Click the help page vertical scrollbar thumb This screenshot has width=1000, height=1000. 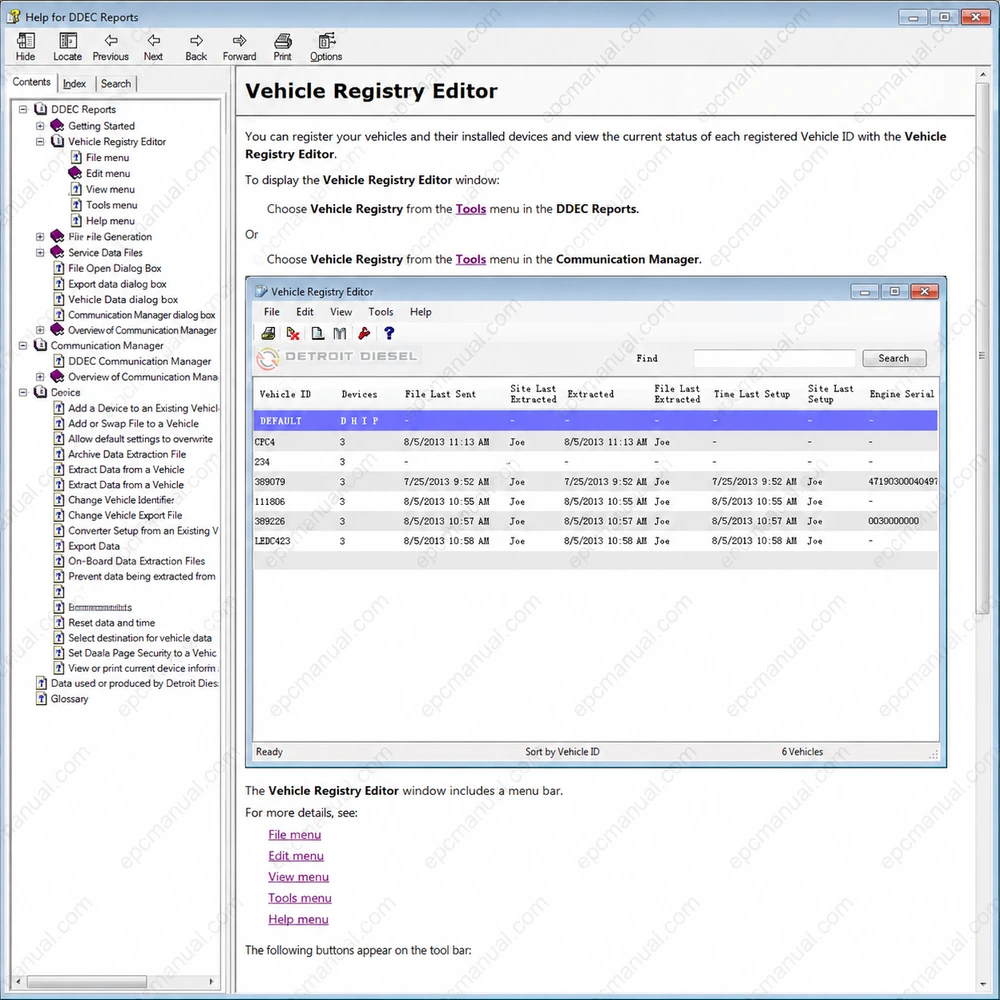click(982, 348)
